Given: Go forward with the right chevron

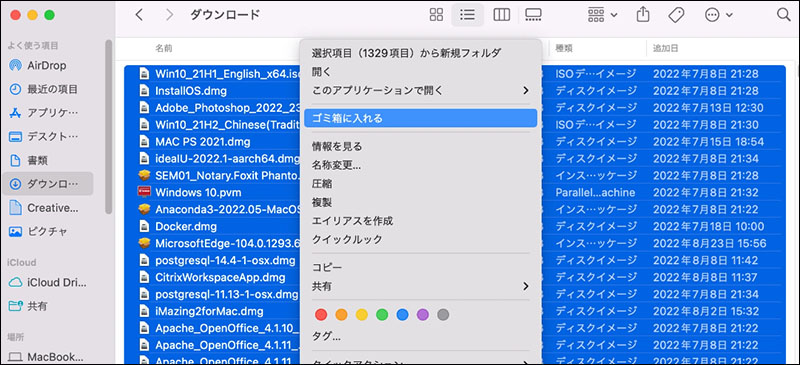Looking at the screenshot, I should tap(169, 15).
